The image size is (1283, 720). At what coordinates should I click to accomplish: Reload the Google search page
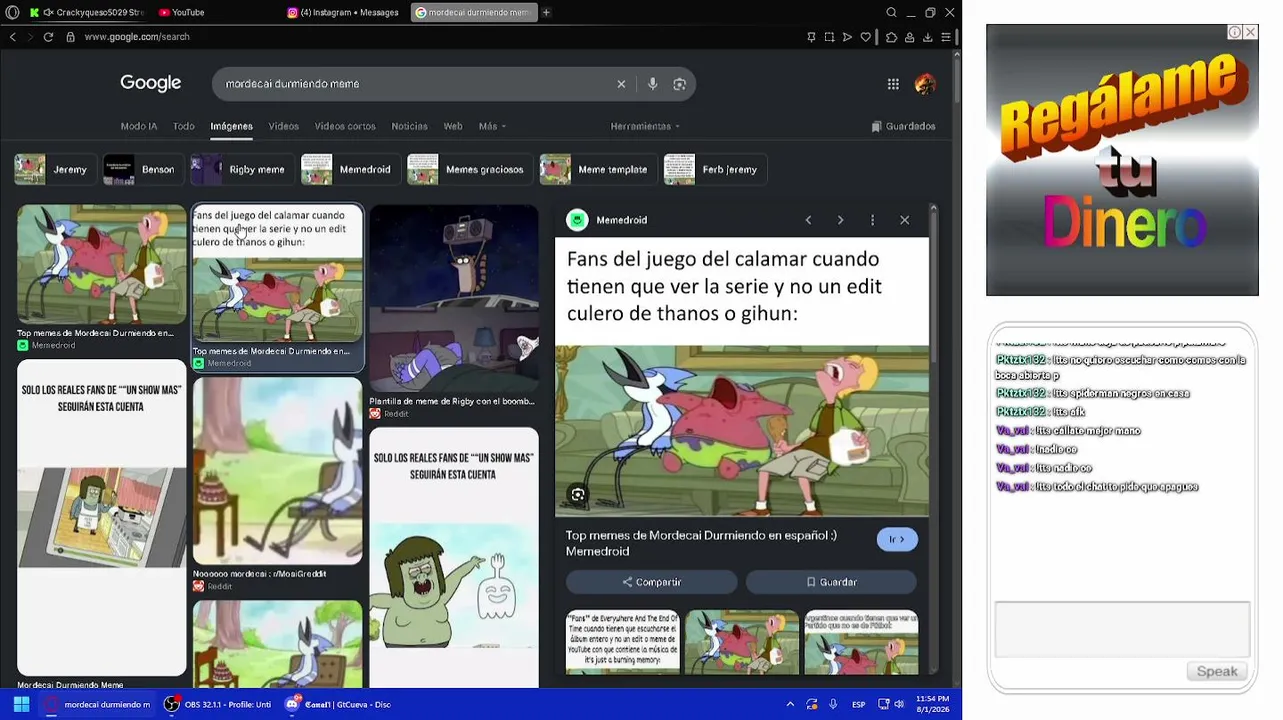[x=48, y=37]
